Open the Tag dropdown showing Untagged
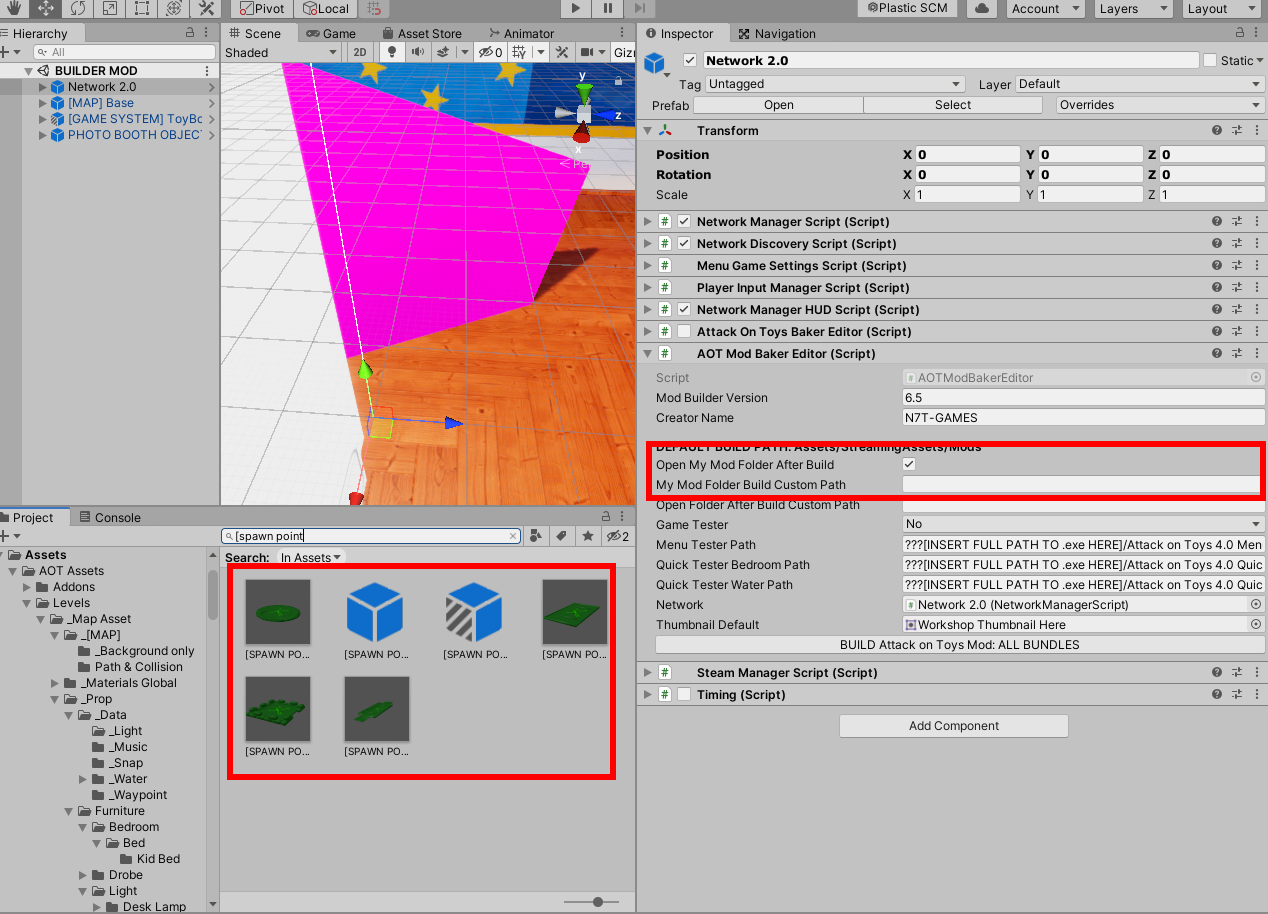Screen dimensions: 1268x914 coord(835,84)
